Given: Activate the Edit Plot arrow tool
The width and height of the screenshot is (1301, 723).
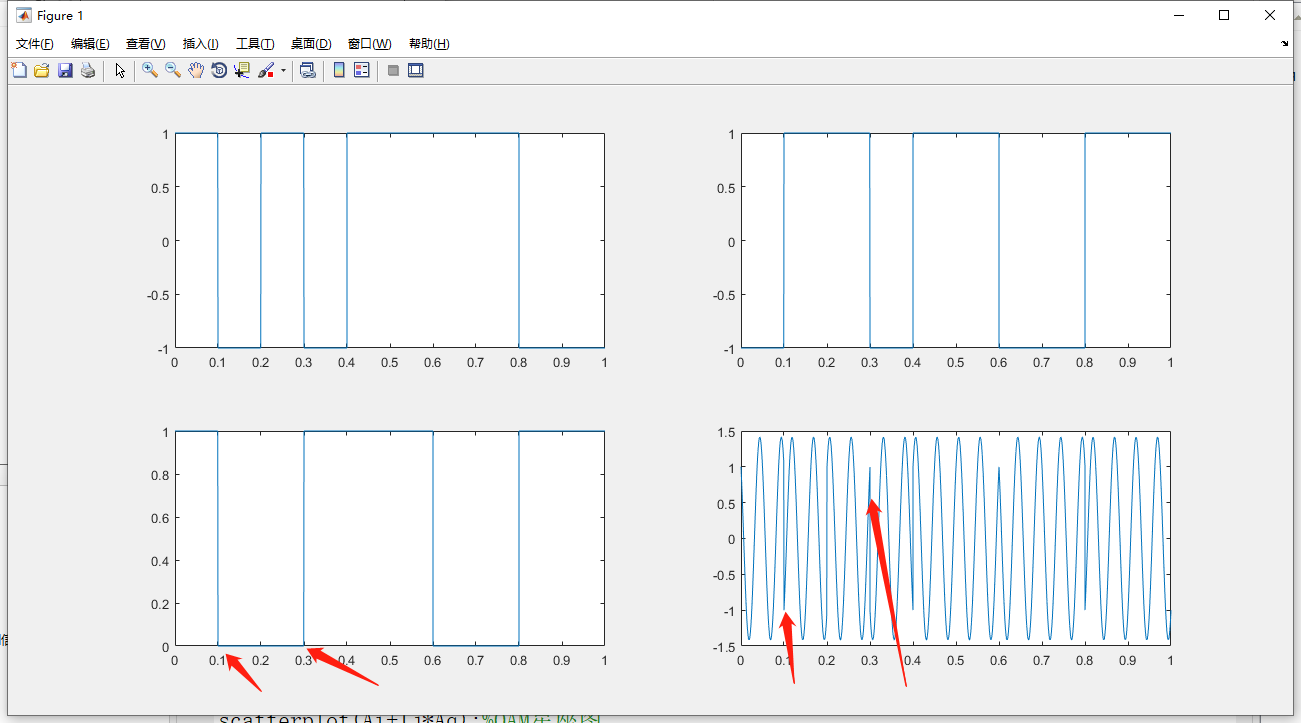Looking at the screenshot, I should pos(120,70).
